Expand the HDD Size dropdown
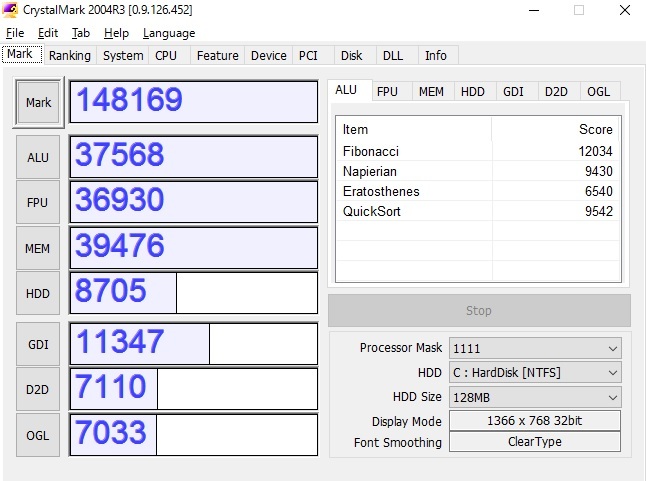Viewport: 646px width, 481px height. (x=535, y=397)
